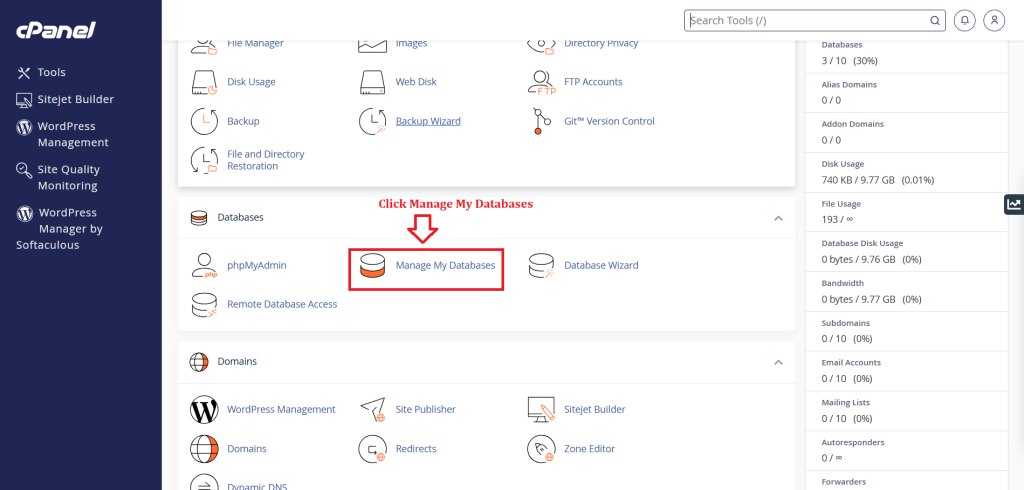Click the Tools wrench icon in the sidebar
The width and height of the screenshot is (1024, 490).
coord(24,73)
